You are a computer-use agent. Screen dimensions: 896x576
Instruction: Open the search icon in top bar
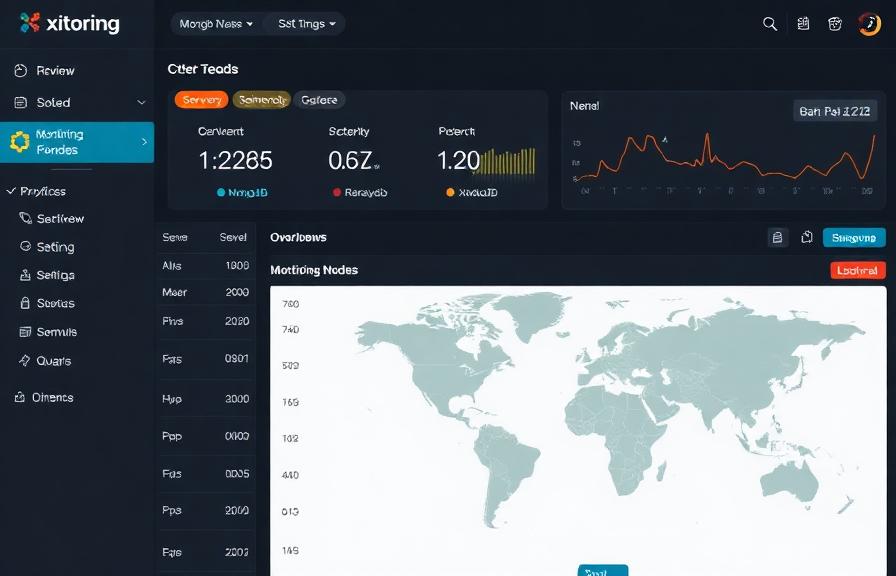[769, 23]
